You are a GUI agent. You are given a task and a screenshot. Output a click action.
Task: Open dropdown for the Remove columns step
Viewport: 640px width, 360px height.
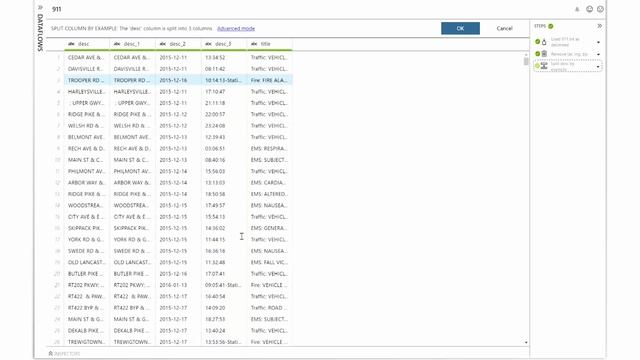point(598,54)
